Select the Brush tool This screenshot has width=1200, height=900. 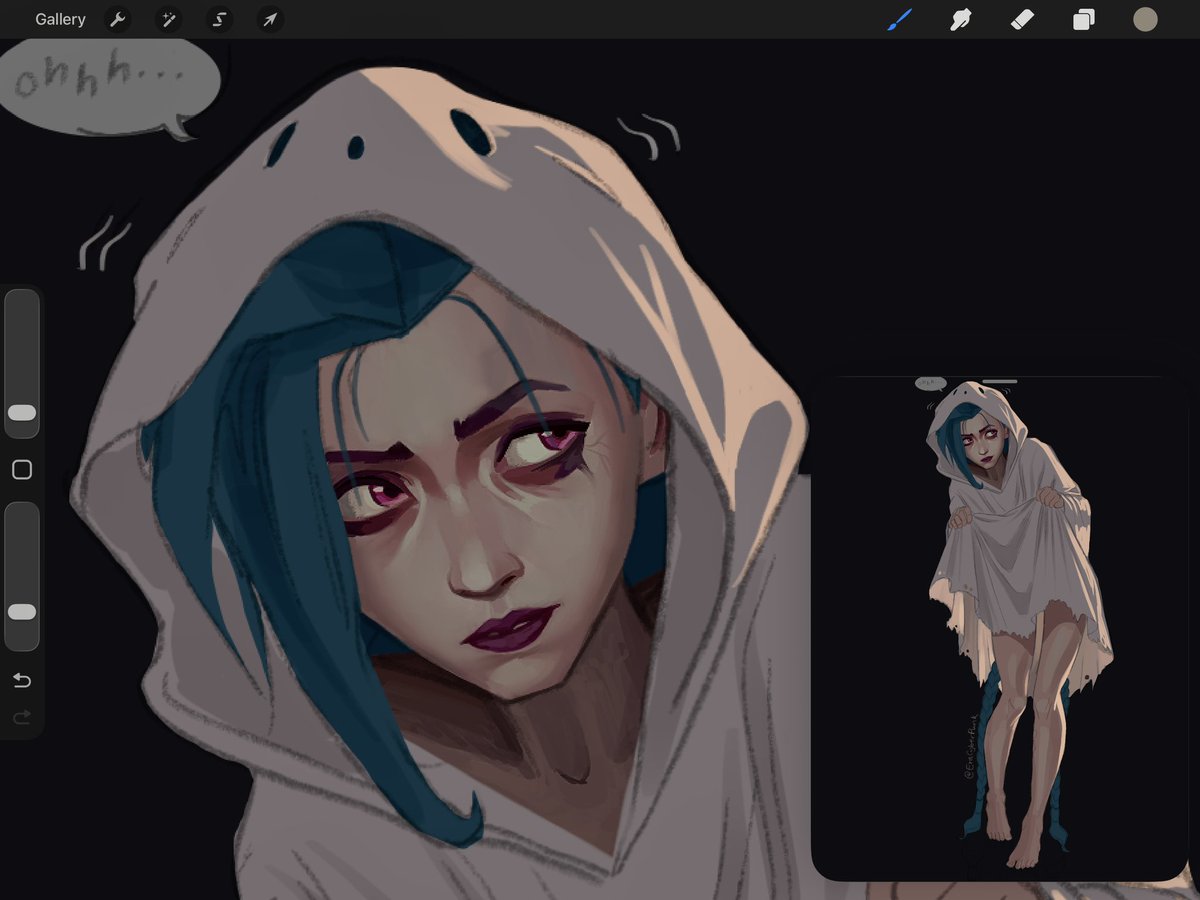pyautogui.click(x=899, y=19)
